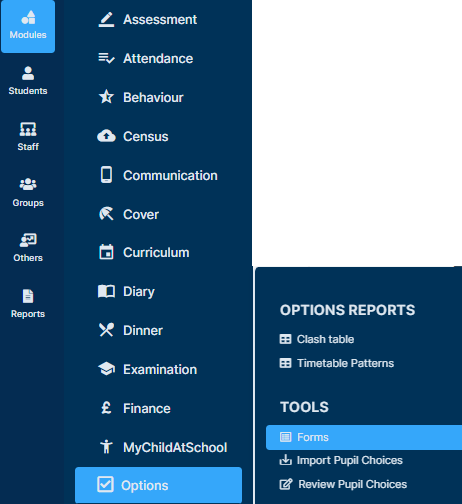462x504 pixels.
Task: Open the Assessment module
Action: coord(159,20)
